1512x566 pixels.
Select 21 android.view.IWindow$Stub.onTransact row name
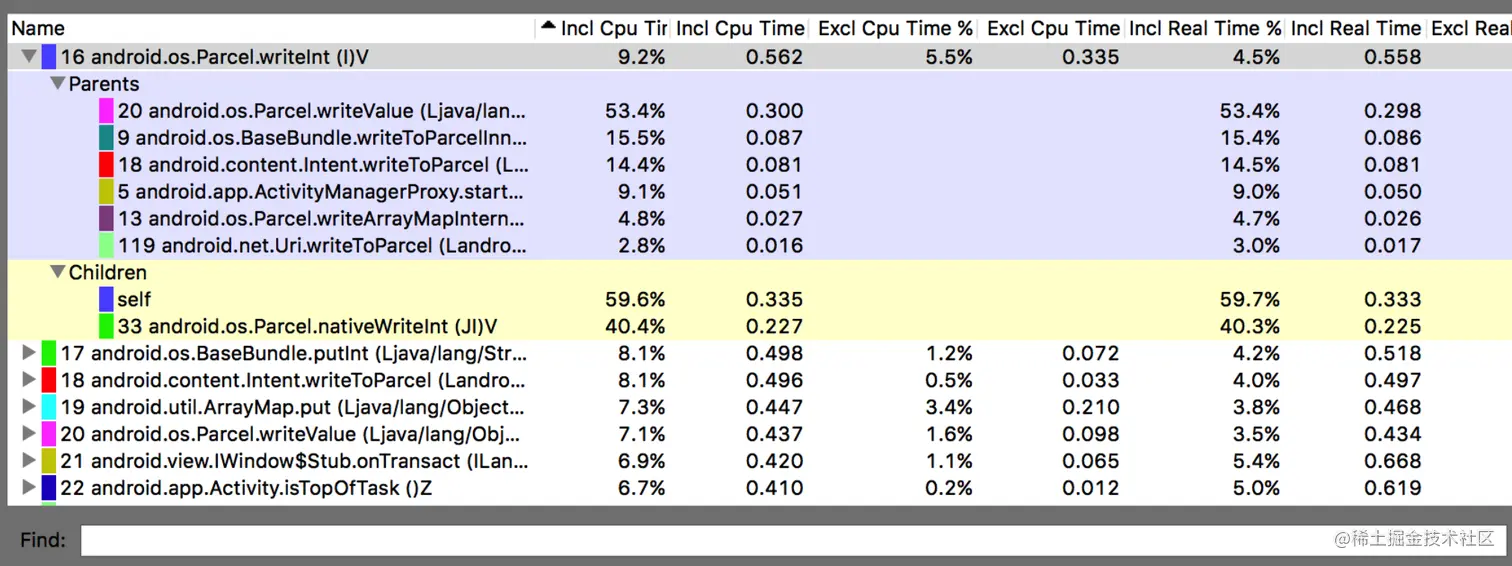tap(294, 461)
